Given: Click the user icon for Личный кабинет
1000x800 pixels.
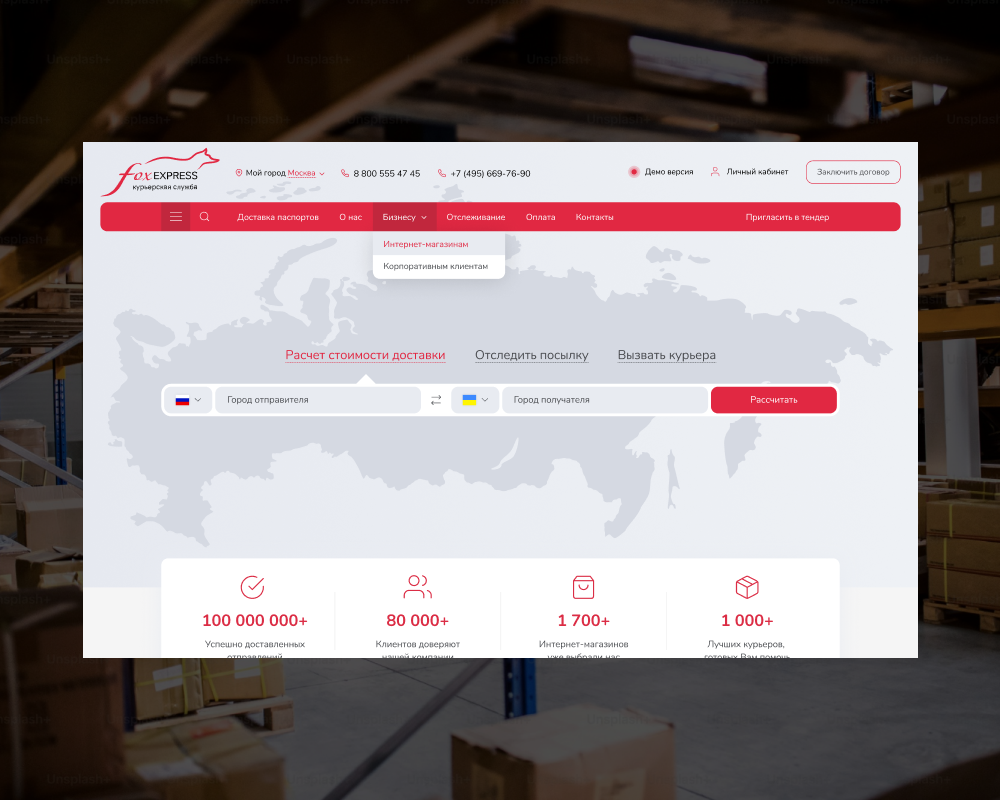Looking at the screenshot, I should [716, 172].
